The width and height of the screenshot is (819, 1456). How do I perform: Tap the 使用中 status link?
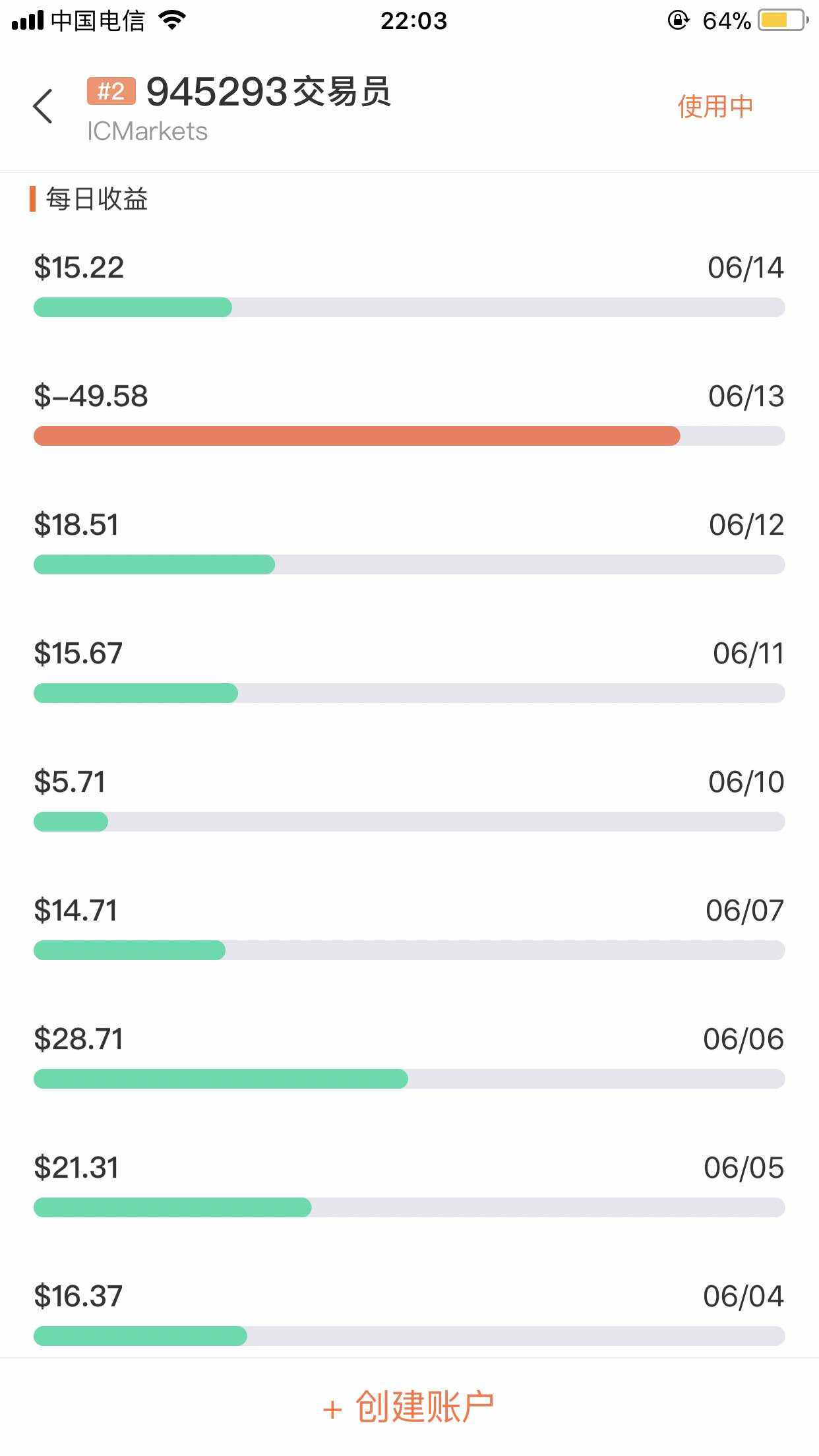tap(715, 107)
